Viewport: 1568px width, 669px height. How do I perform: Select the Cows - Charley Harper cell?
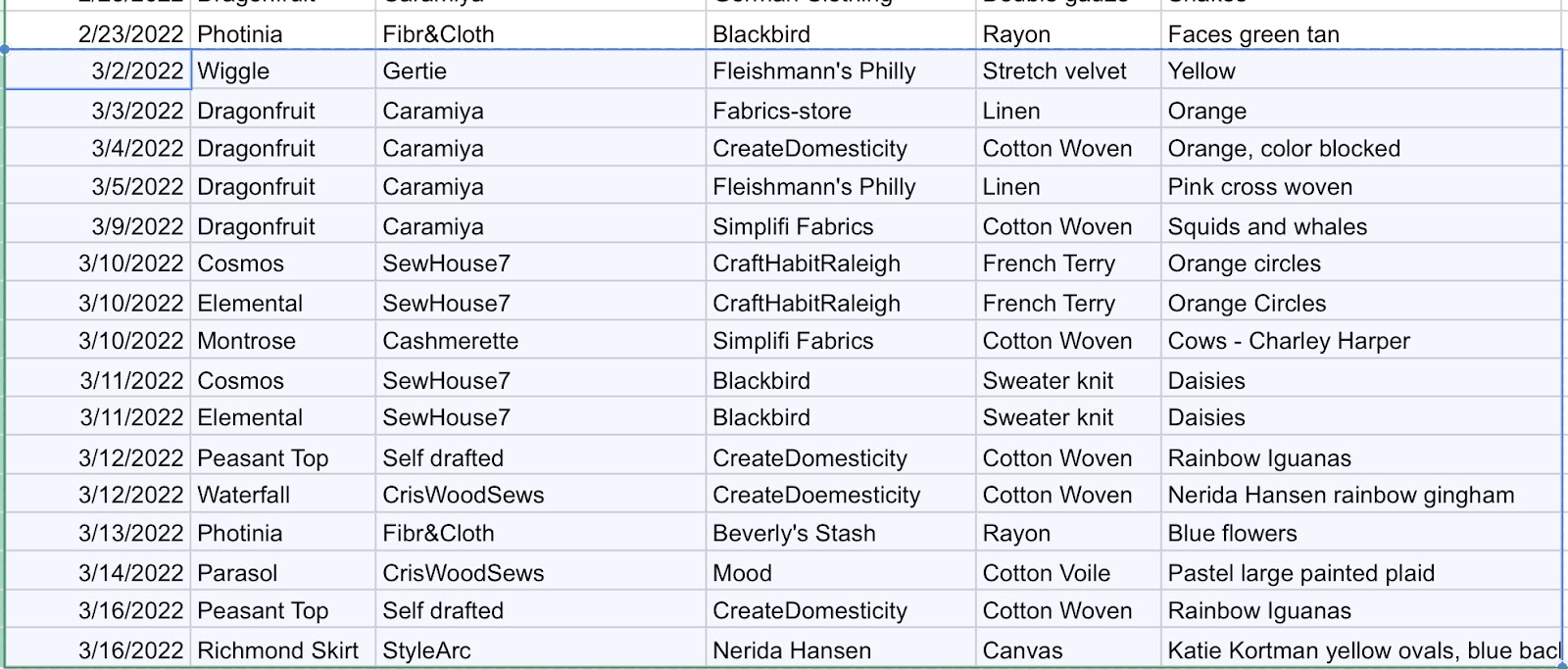pos(1361,341)
